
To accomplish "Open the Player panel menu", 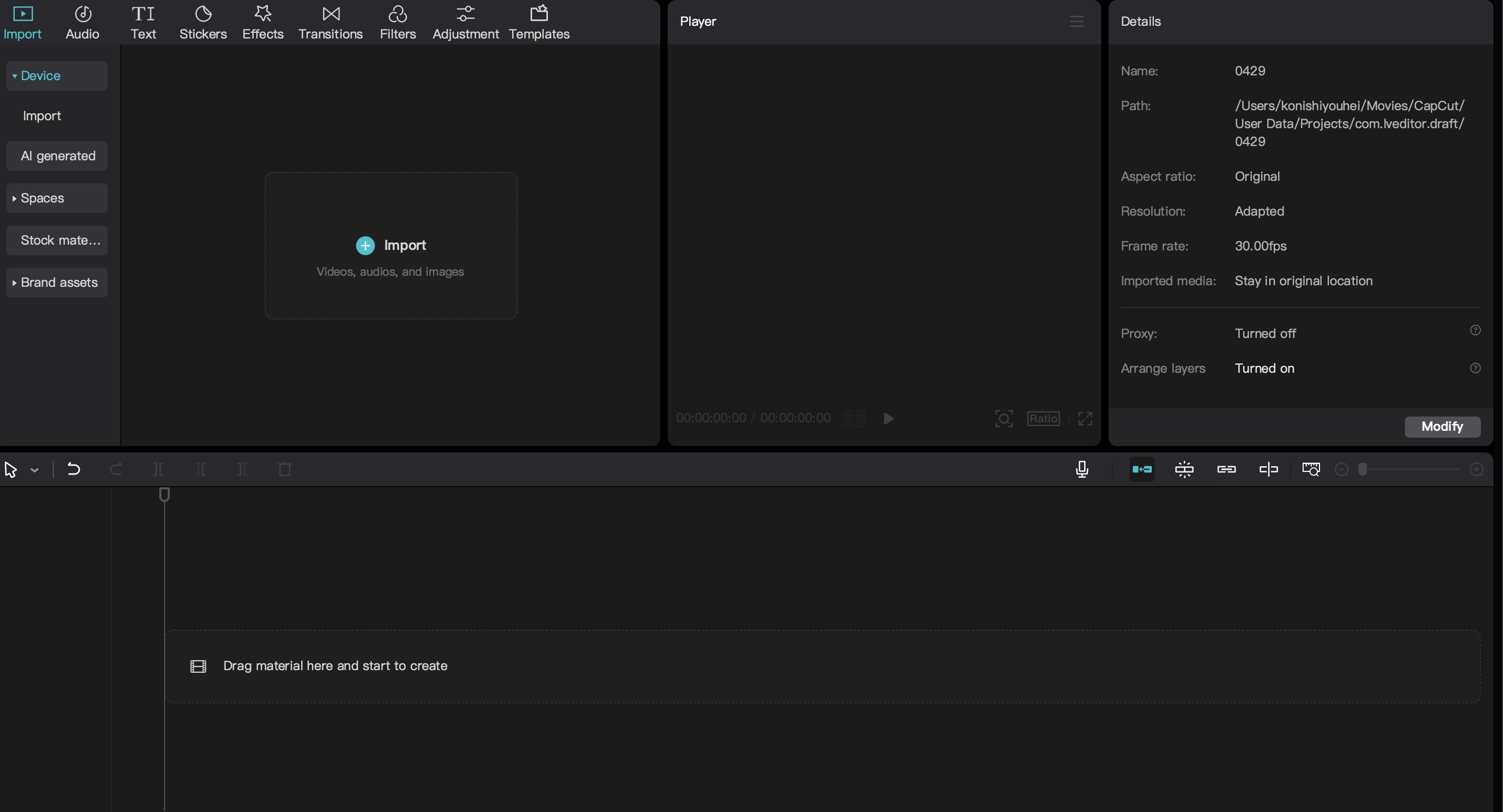I will [1076, 22].
